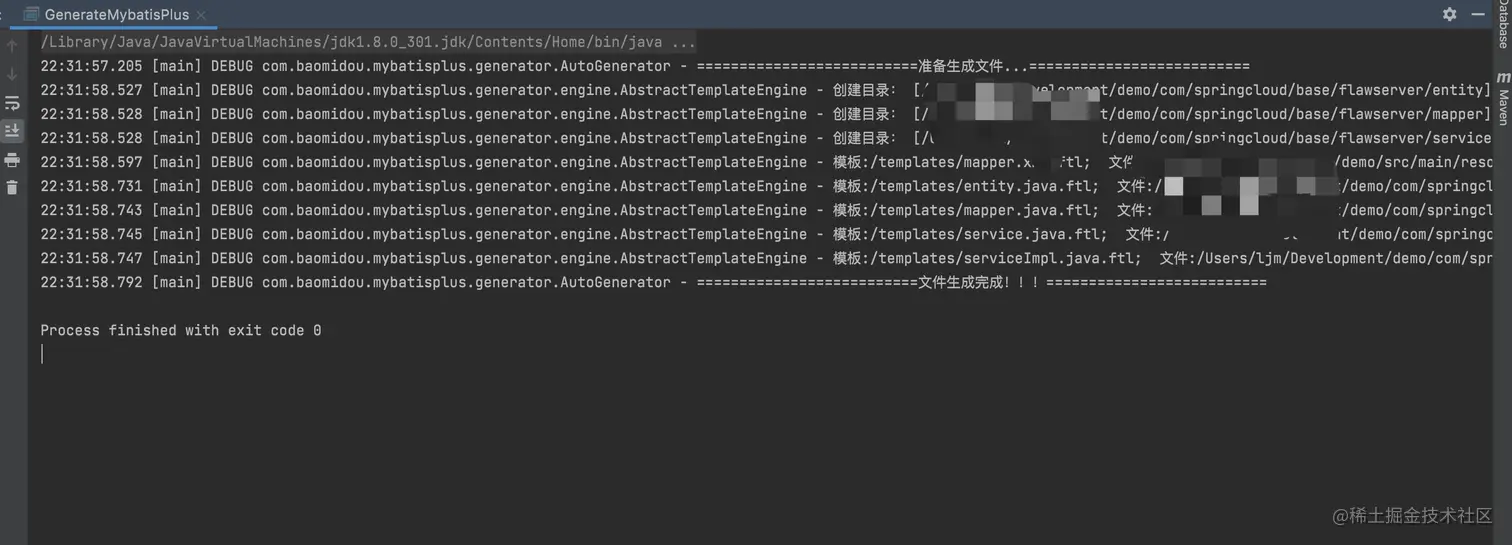Click the Up the Stack Trace arrow

pos(12,46)
